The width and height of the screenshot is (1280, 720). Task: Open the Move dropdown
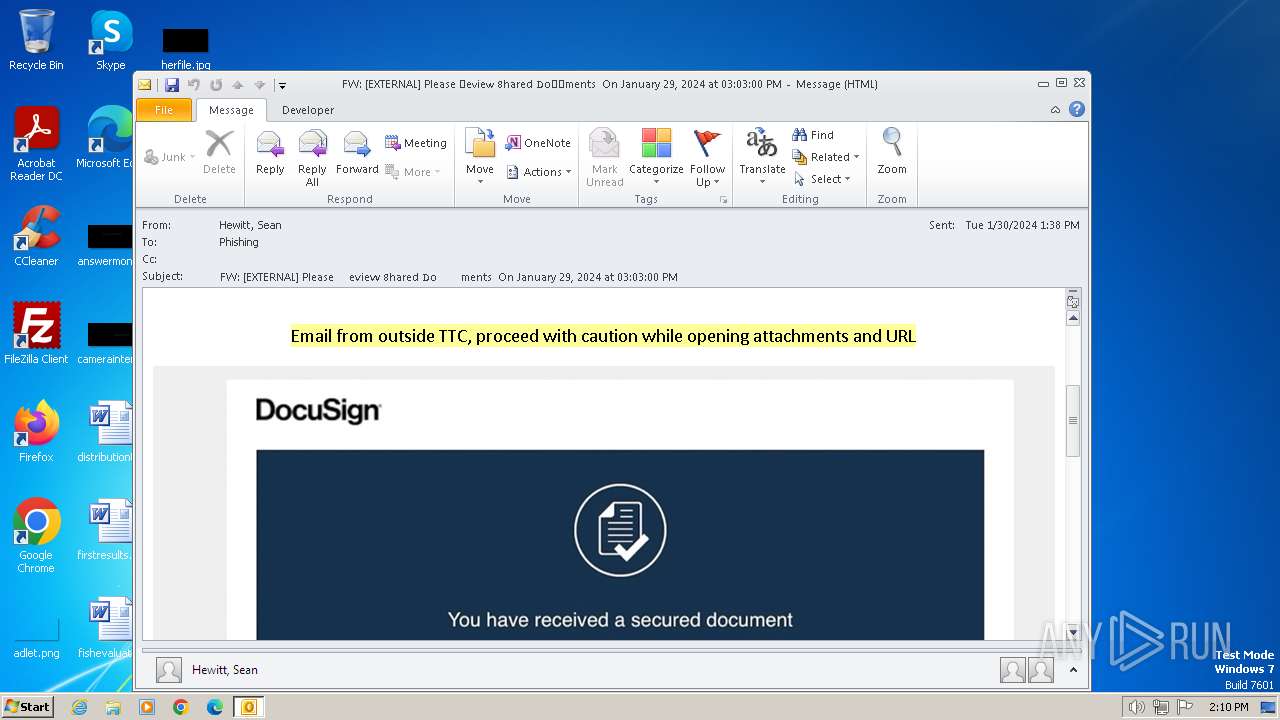pyautogui.click(x=480, y=158)
